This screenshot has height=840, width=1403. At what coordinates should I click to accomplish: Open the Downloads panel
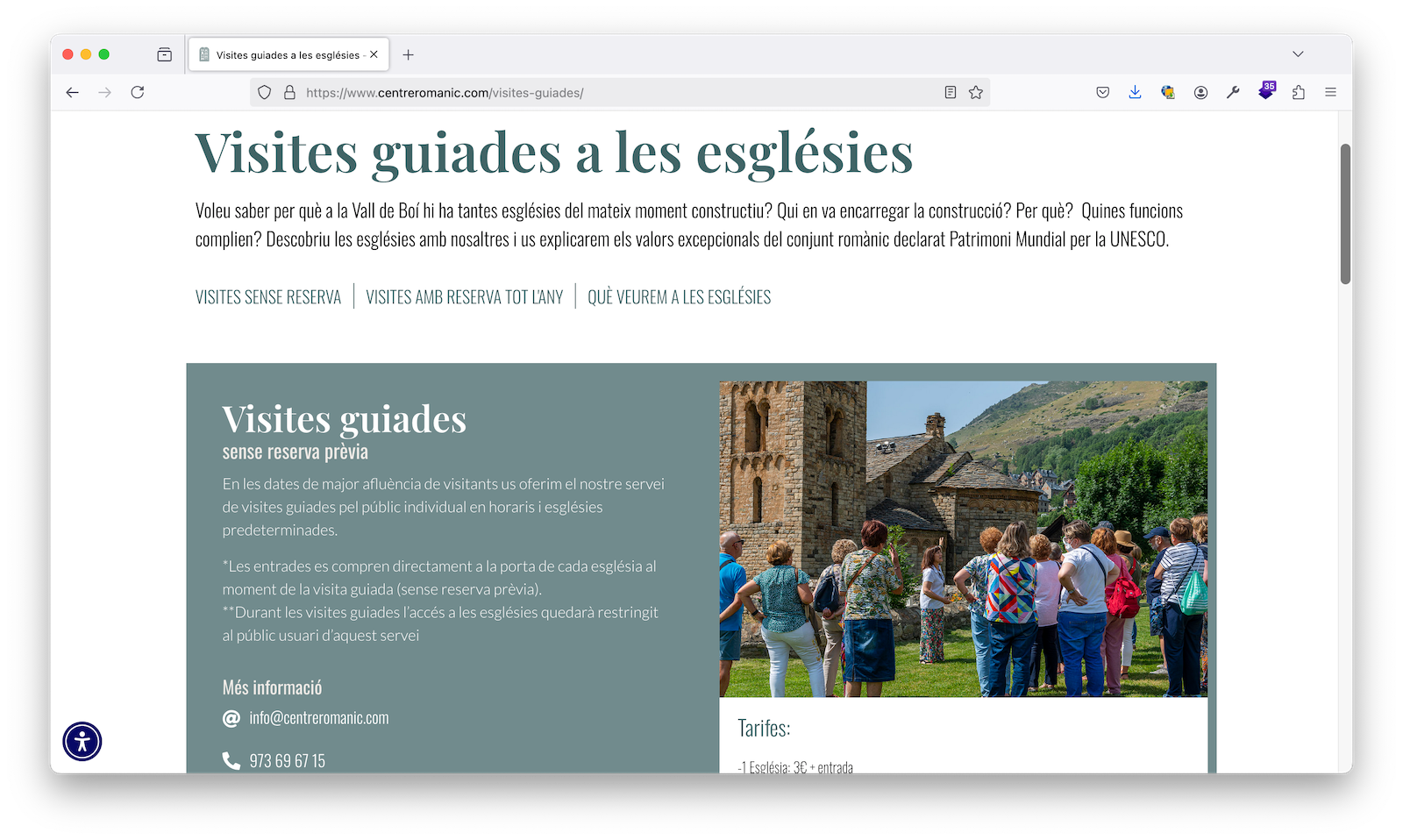tap(1135, 92)
